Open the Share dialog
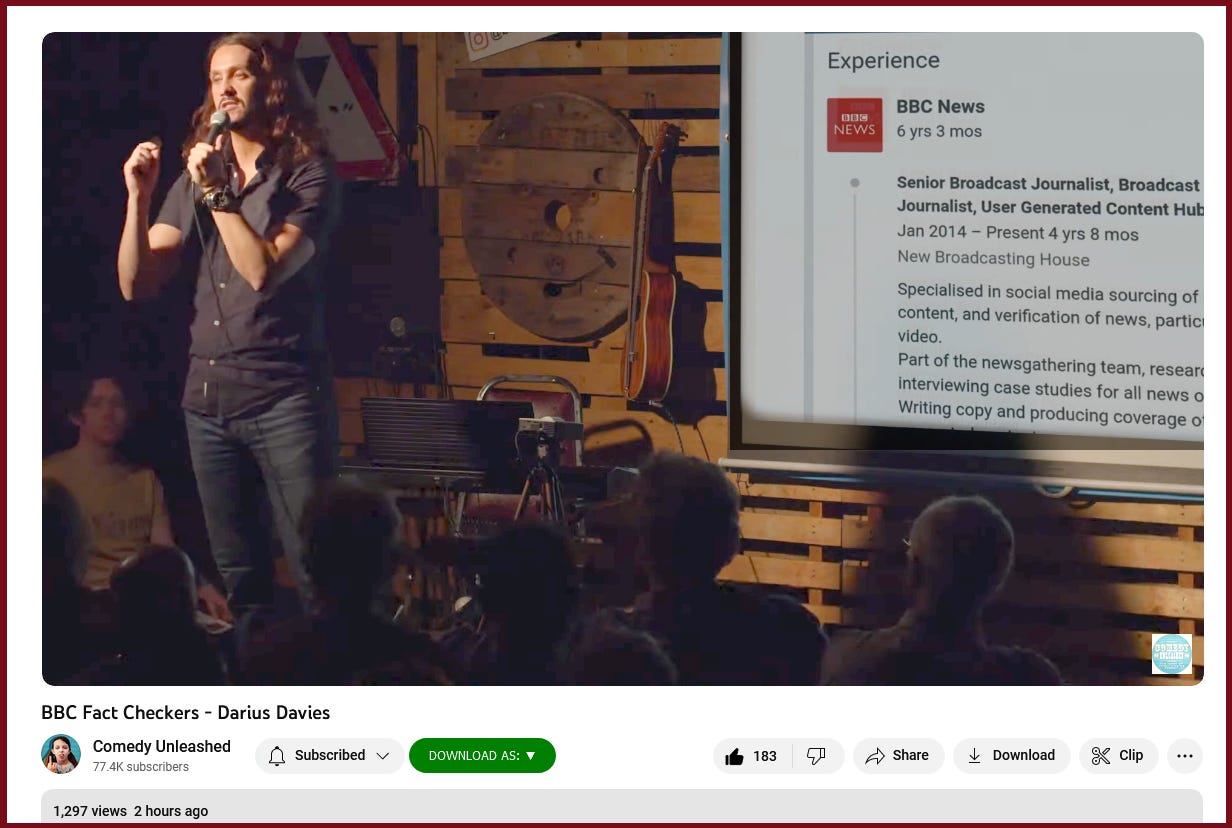 click(898, 756)
